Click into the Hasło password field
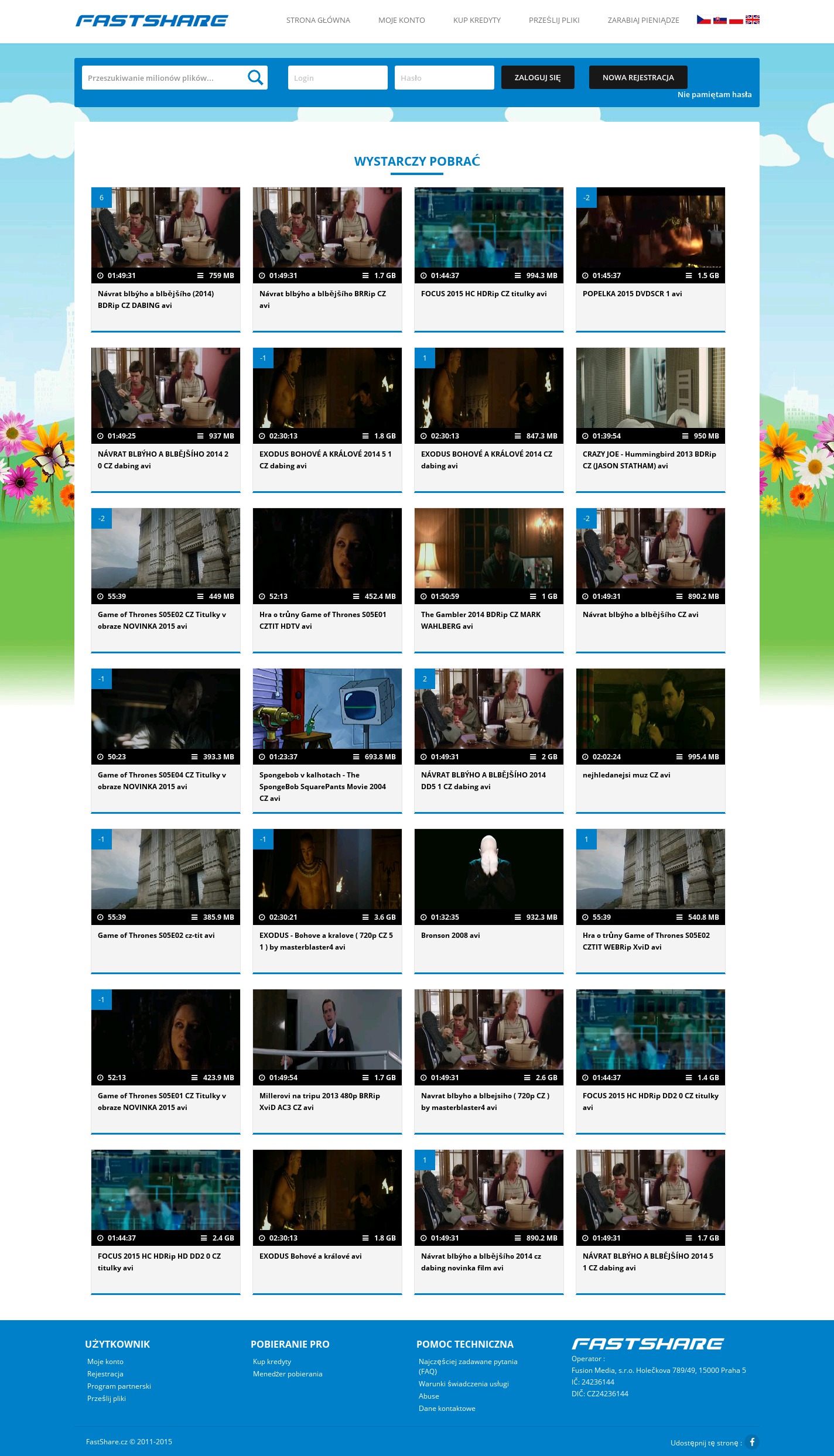 [444, 78]
